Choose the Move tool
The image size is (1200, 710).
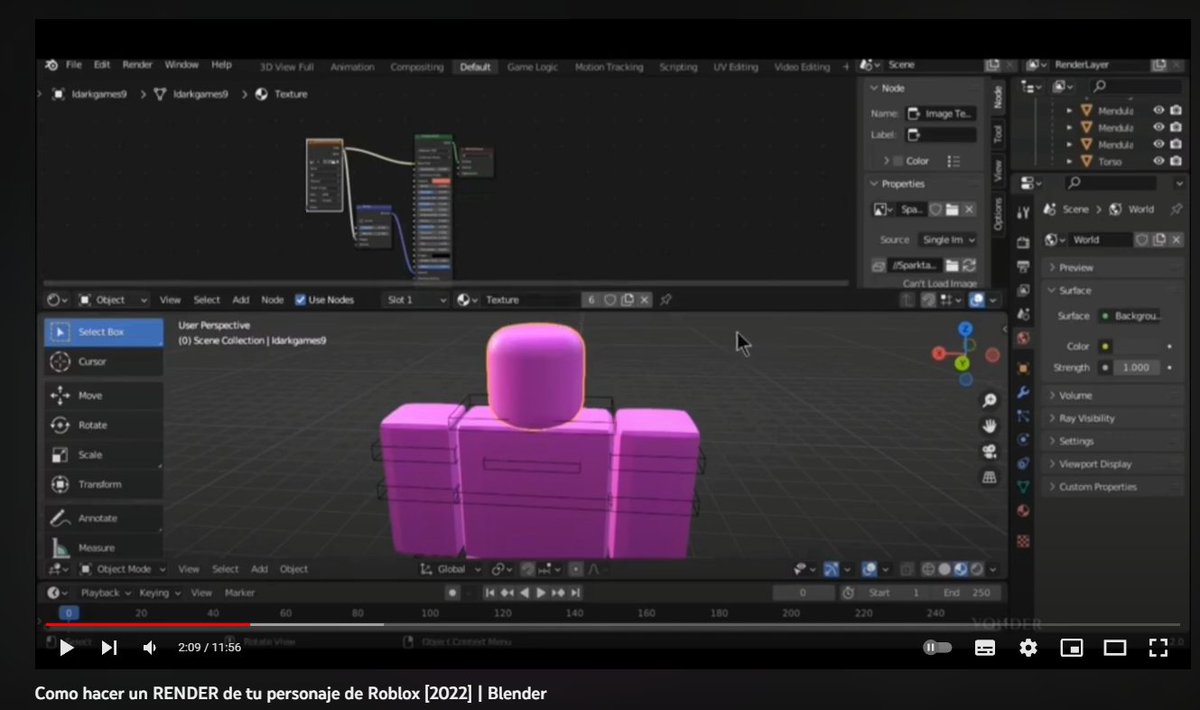click(x=103, y=395)
